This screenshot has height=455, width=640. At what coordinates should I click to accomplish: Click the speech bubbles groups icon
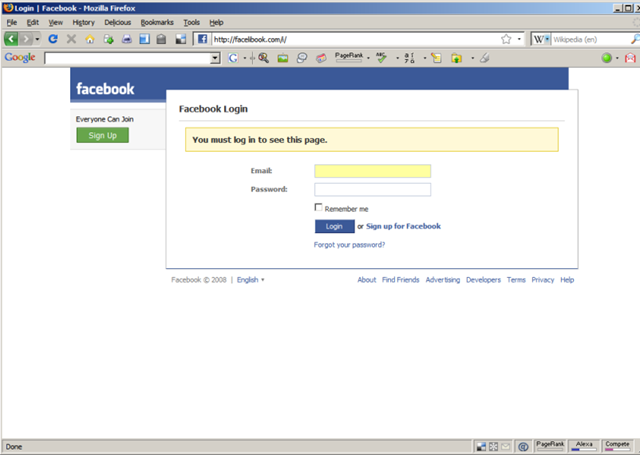302,58
